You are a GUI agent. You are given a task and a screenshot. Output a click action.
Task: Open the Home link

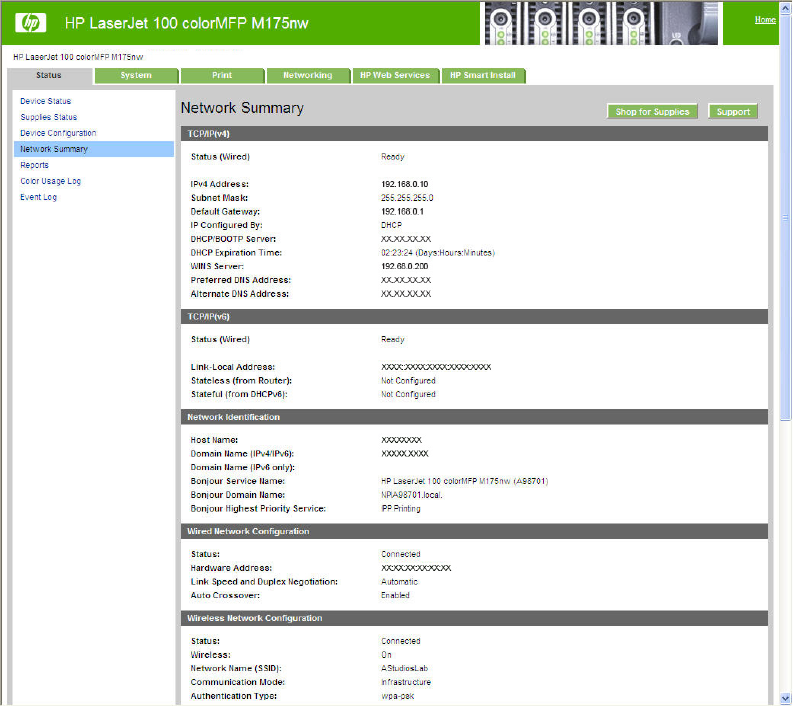tap(765, 20)
